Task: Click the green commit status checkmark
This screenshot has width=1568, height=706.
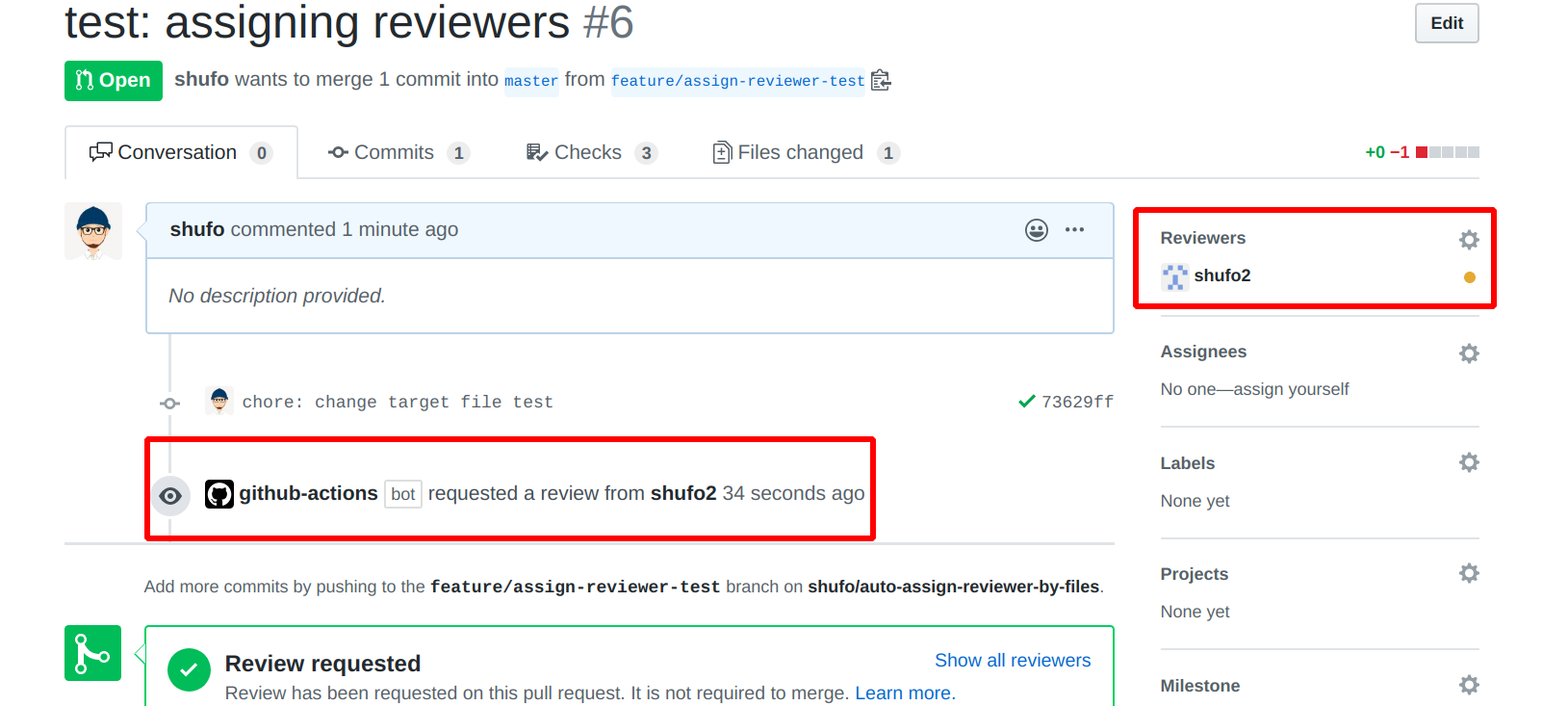Action: [1027, 402]
